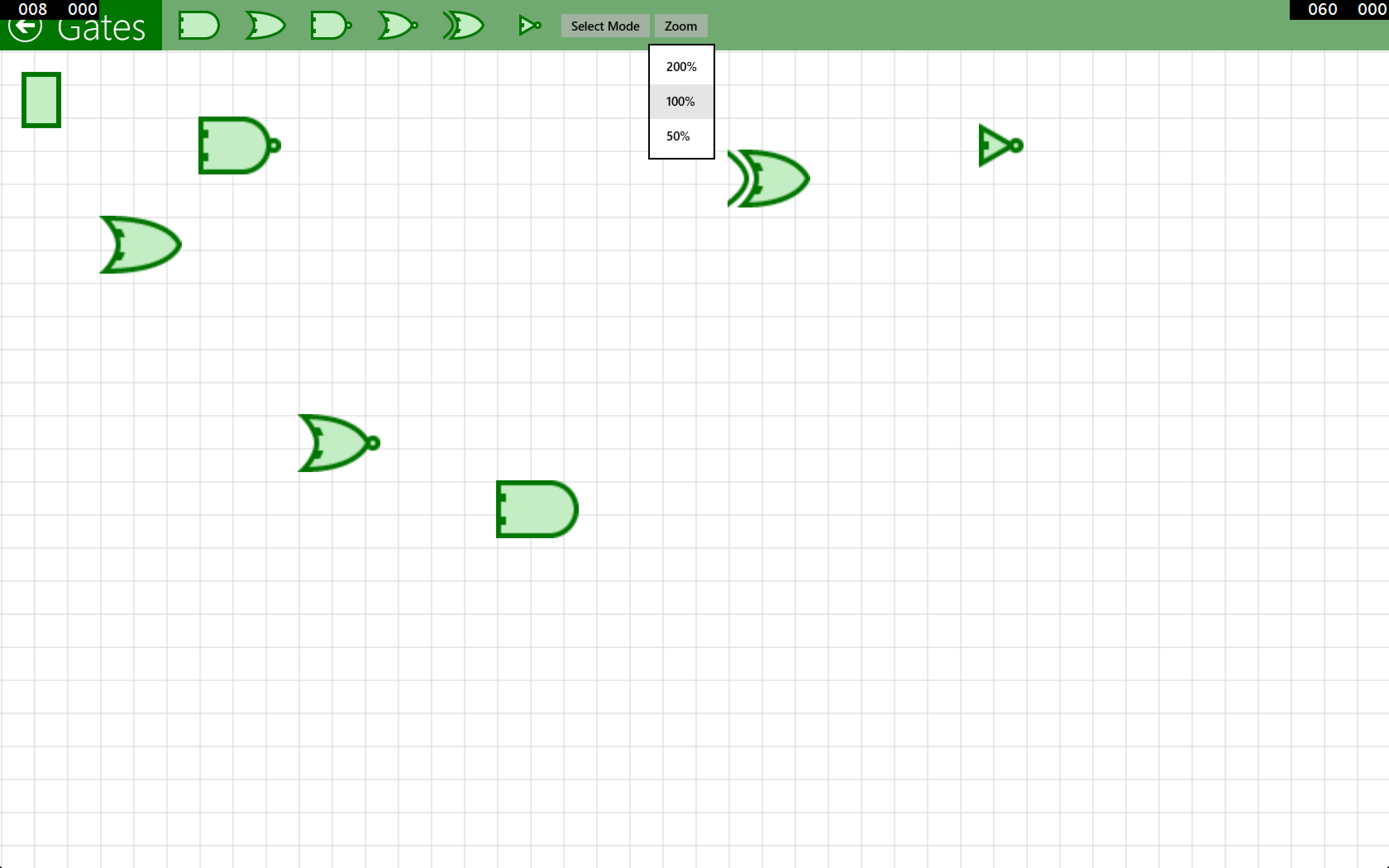Click the AND gate on canvas
1389x868 pixels.
point(537,510)
